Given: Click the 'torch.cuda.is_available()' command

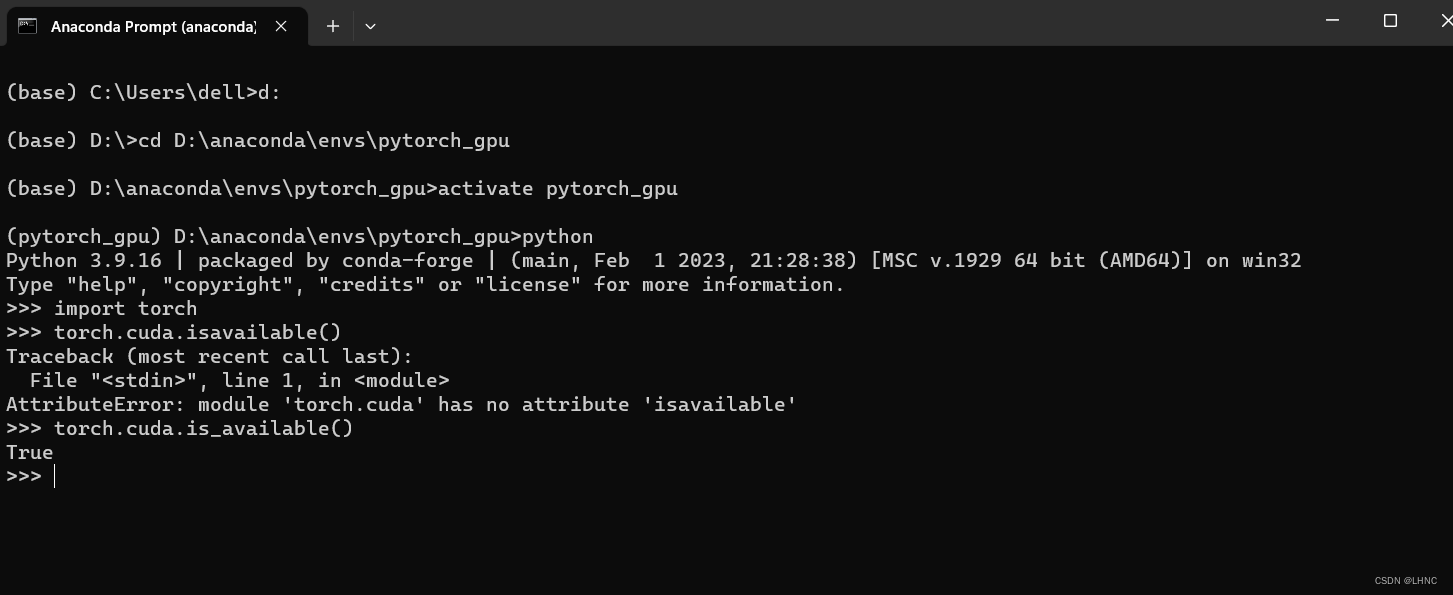Looking at the screenshot, I should pos(204,428).
